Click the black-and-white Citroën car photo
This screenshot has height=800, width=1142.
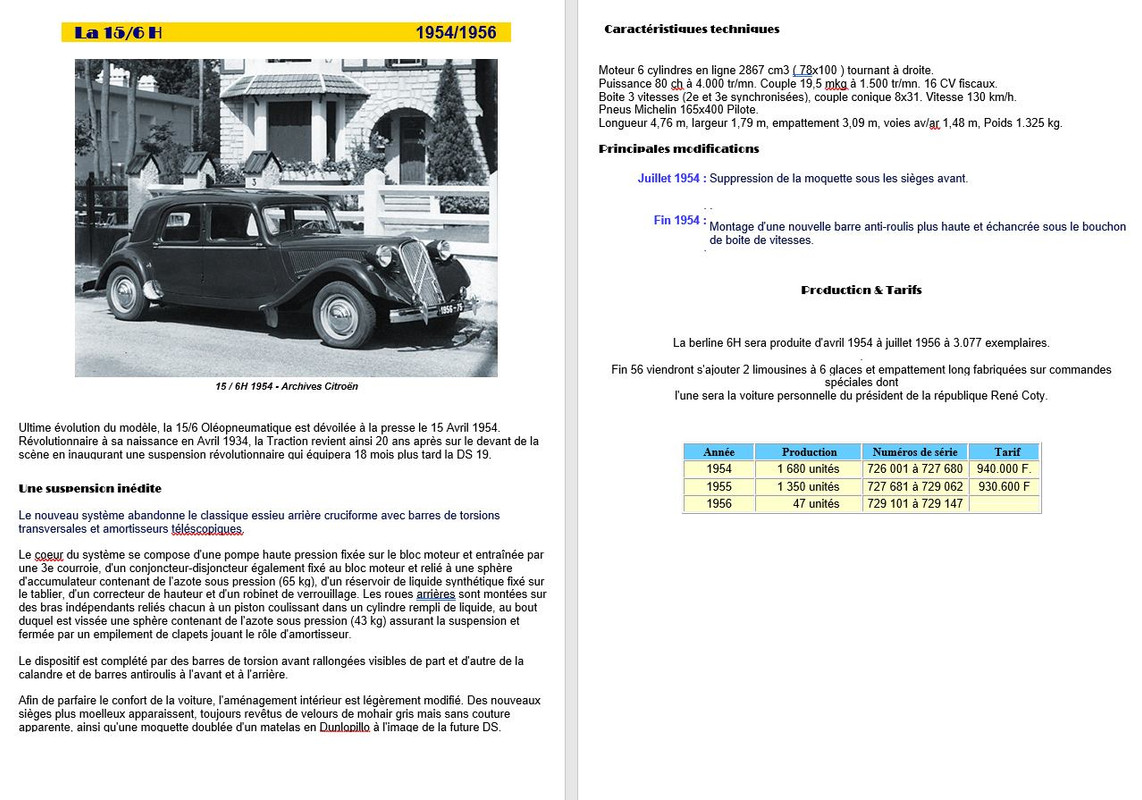(x=286, y=218)
